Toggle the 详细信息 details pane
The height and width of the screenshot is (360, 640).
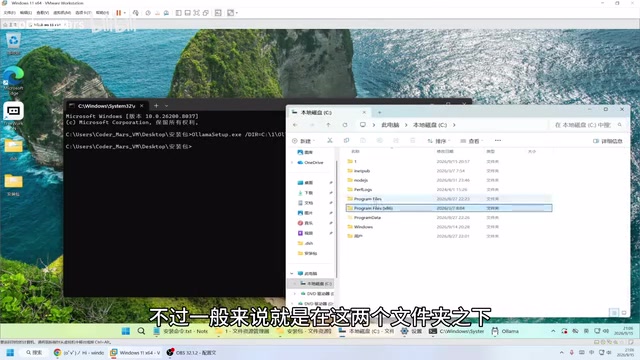point(608,141)
